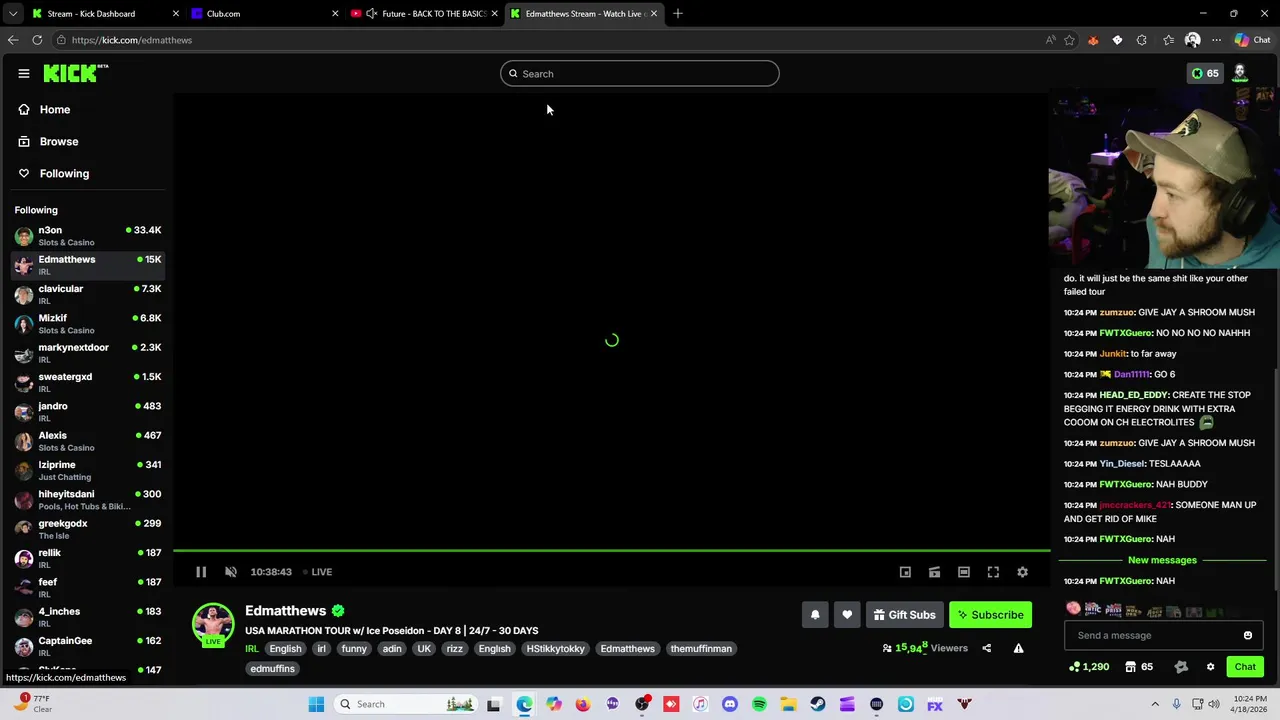The width and height of the screenshot is (1280, 720).
Task: Open Steam from the taskbar
Action: (x=818, y=704)
